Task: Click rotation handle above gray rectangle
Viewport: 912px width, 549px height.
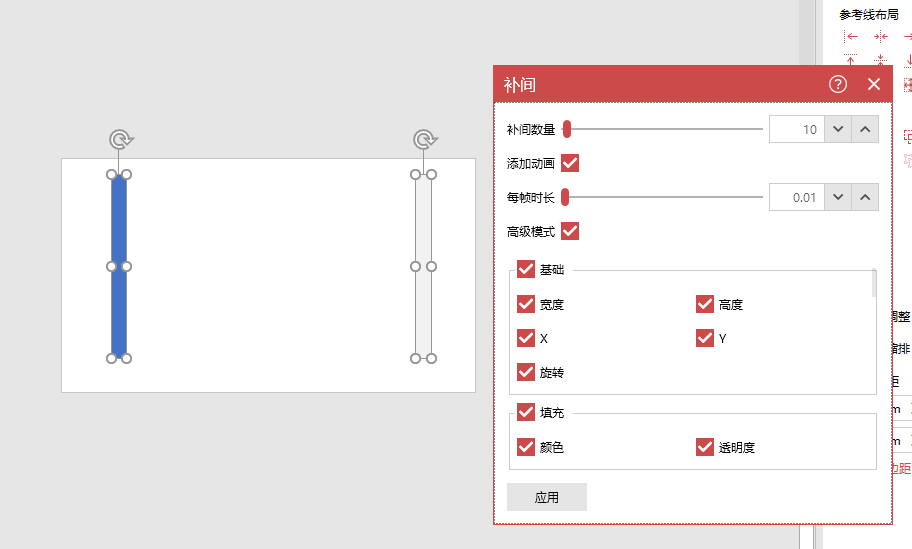Action: (424, 139)
